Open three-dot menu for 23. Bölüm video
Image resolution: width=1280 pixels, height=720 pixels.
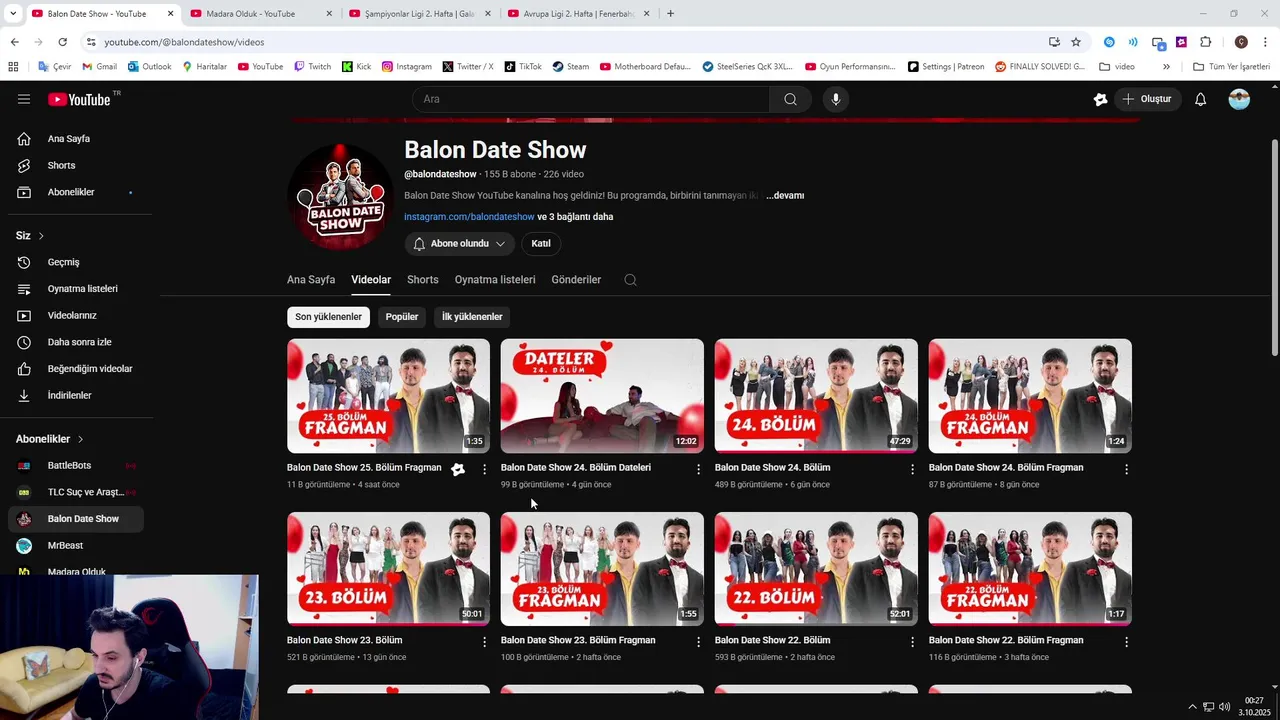click(485, 642)
